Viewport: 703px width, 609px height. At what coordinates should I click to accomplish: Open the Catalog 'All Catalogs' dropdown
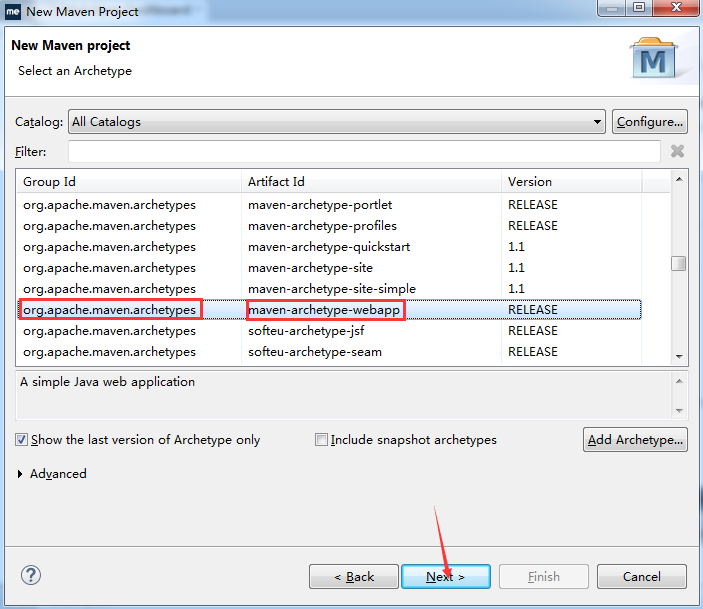pyautogui.click(x=337, y=122)
